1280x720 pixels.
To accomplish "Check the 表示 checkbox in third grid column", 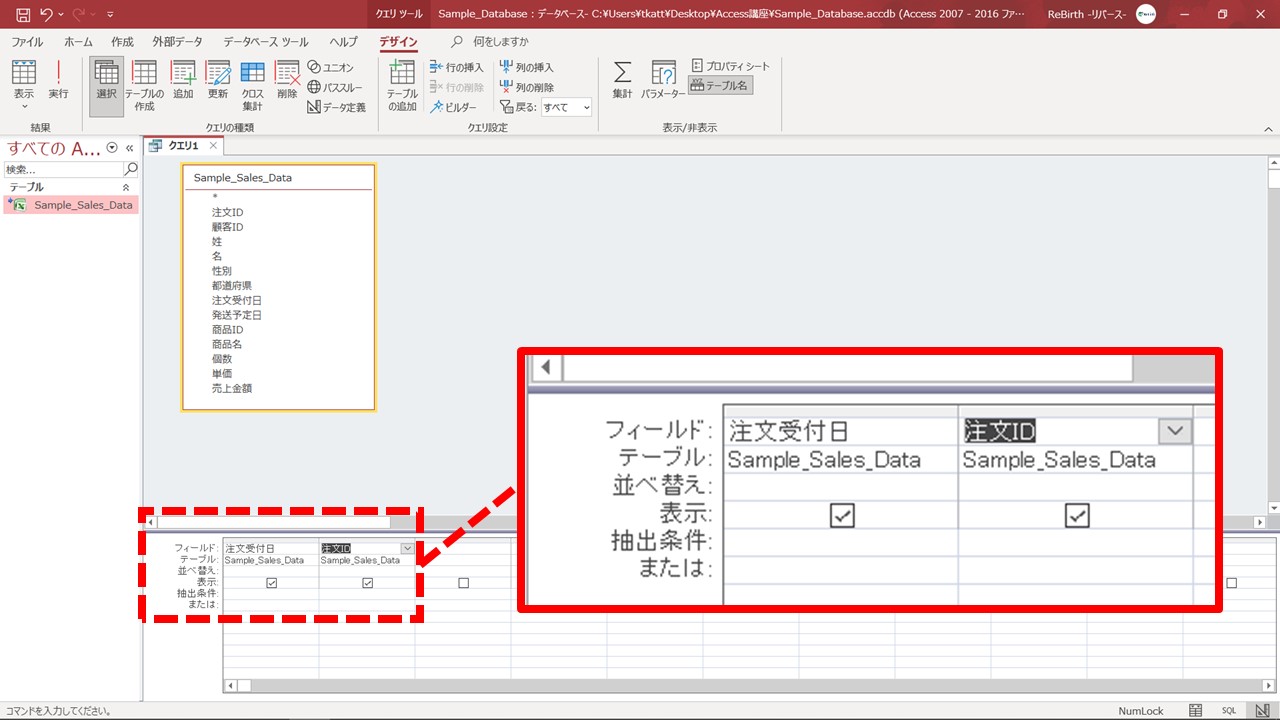I will pyautogui.click(x=463, y=583).
